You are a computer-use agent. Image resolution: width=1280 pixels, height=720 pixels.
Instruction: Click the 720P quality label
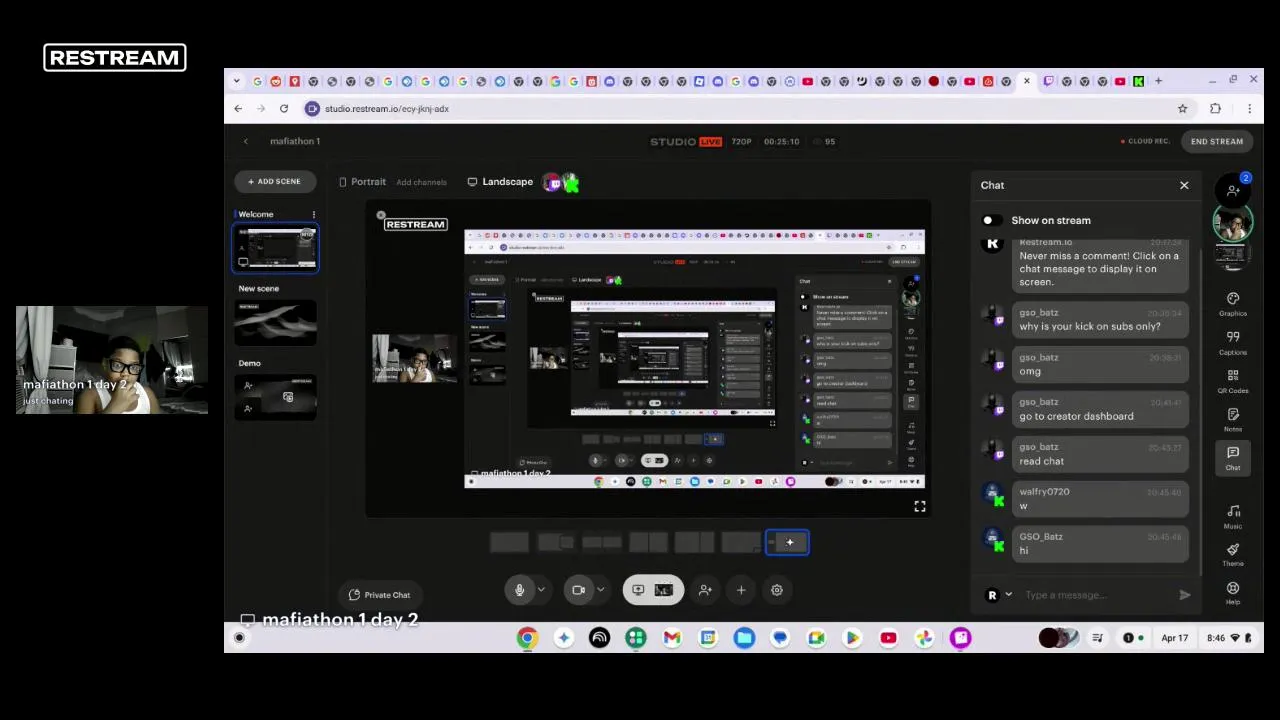(x=741, y=141)
